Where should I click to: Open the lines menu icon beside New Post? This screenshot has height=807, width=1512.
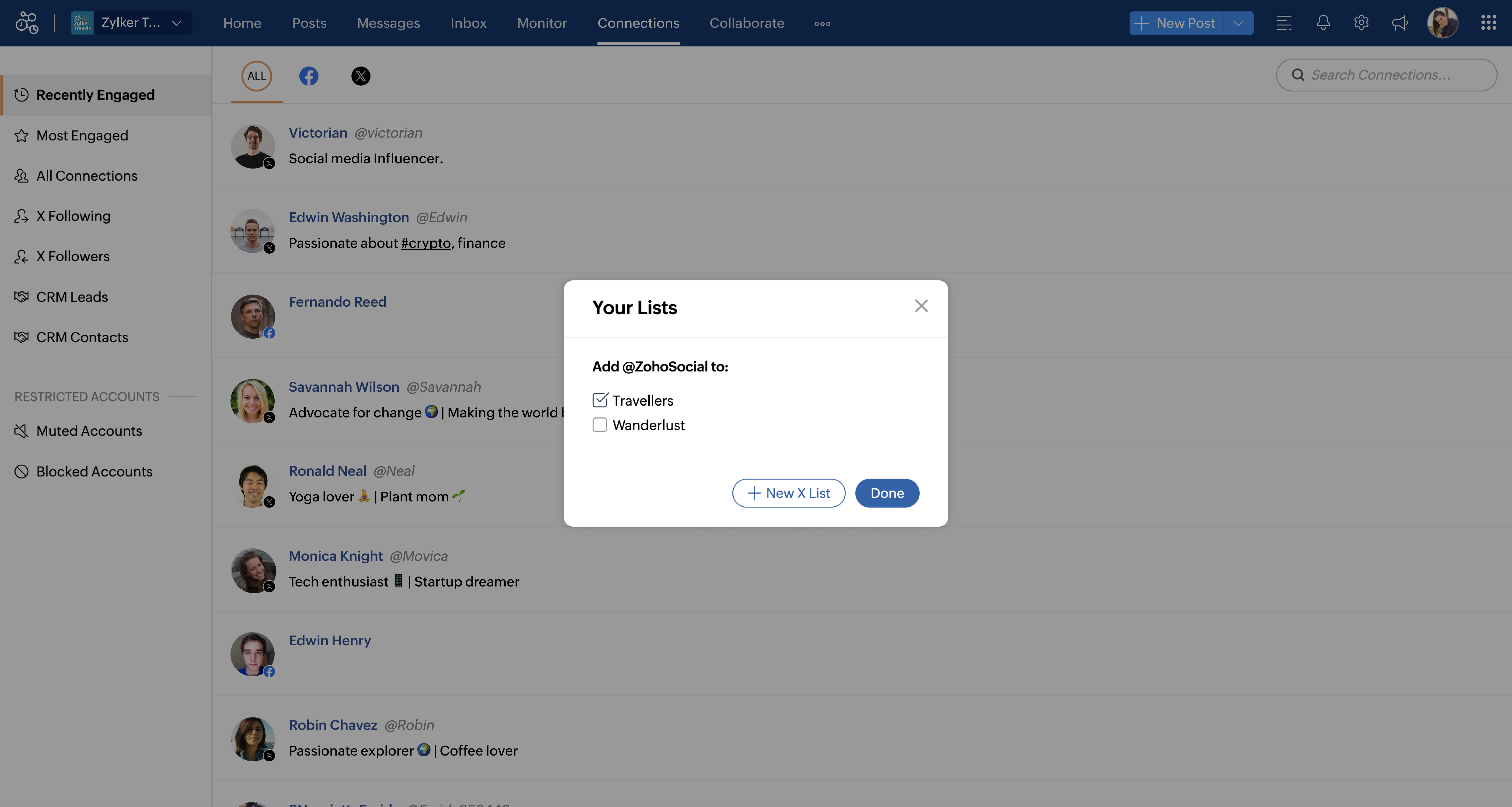pos(1284,23)
